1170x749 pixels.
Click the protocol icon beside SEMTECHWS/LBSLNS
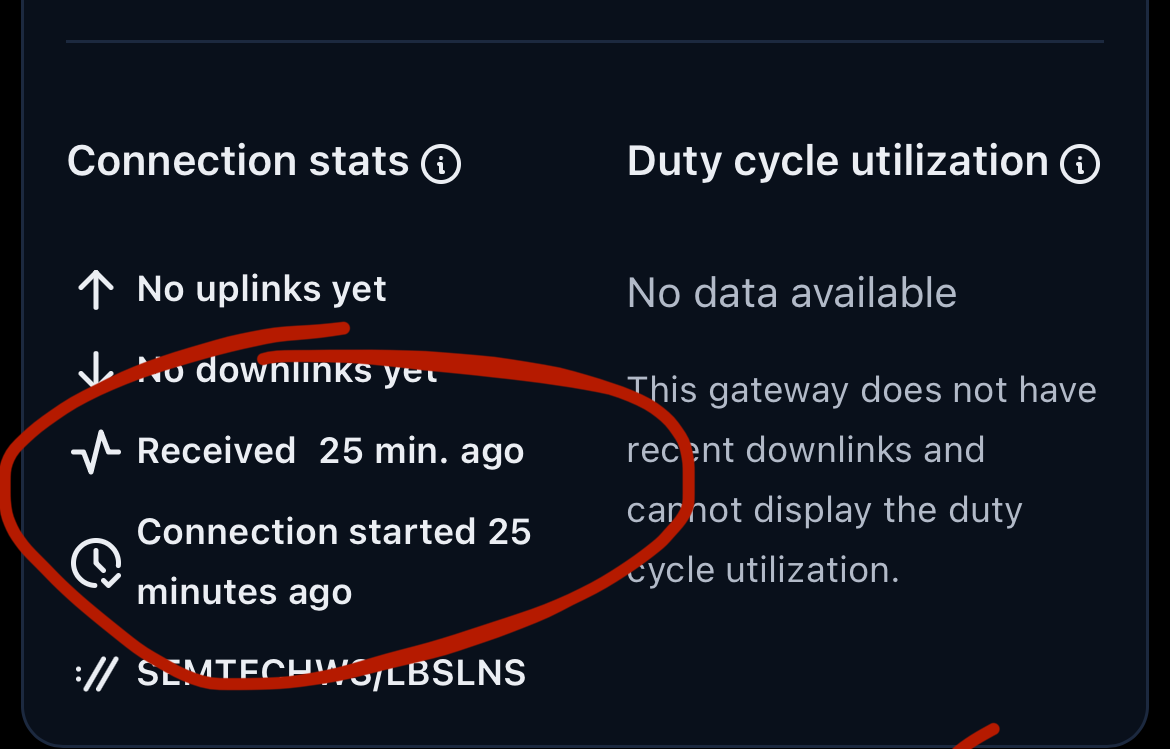pyautogui.click(x=96, y=674)
